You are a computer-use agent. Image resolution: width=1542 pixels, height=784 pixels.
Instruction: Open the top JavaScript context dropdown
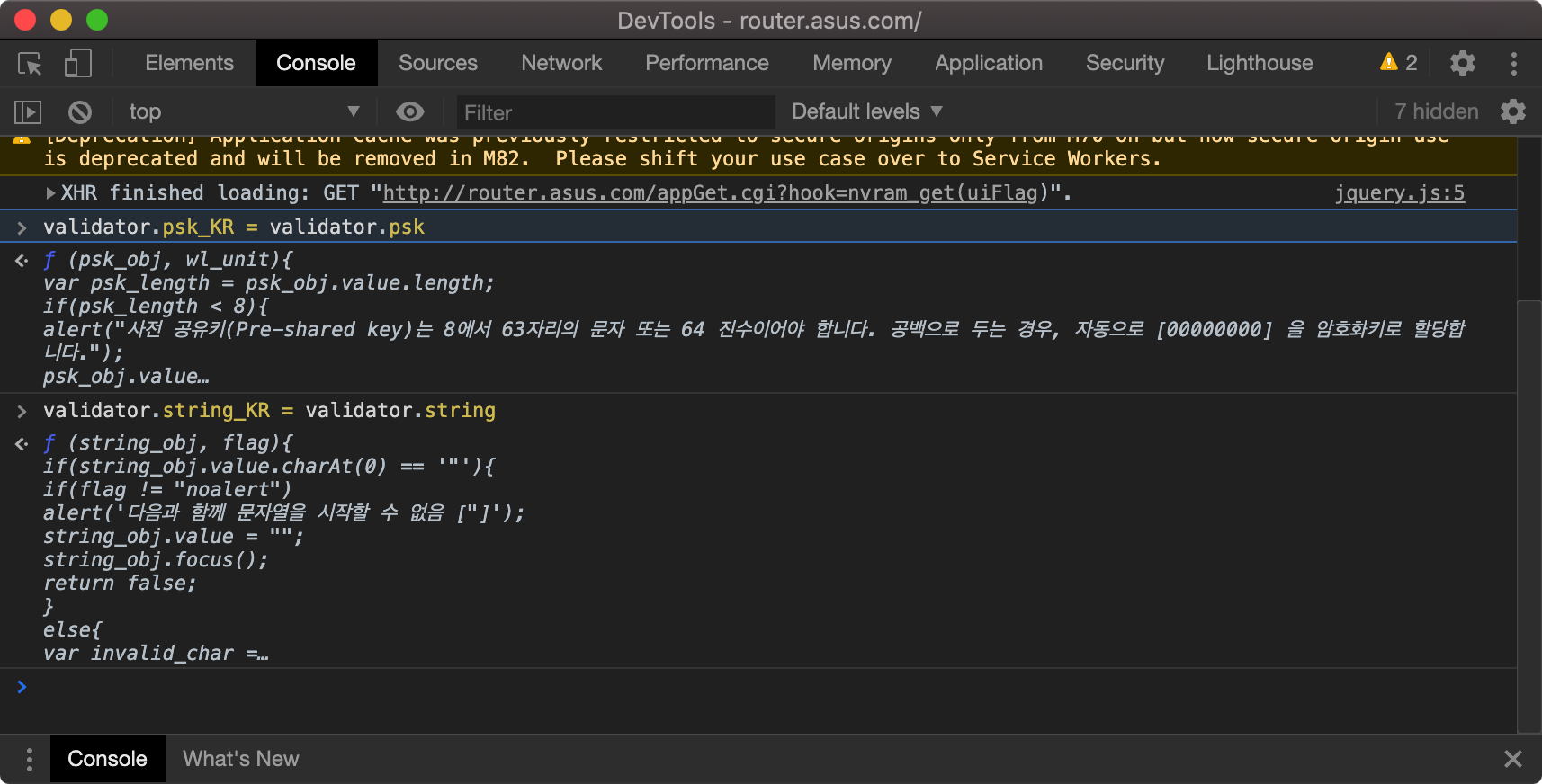click(243, 112)
